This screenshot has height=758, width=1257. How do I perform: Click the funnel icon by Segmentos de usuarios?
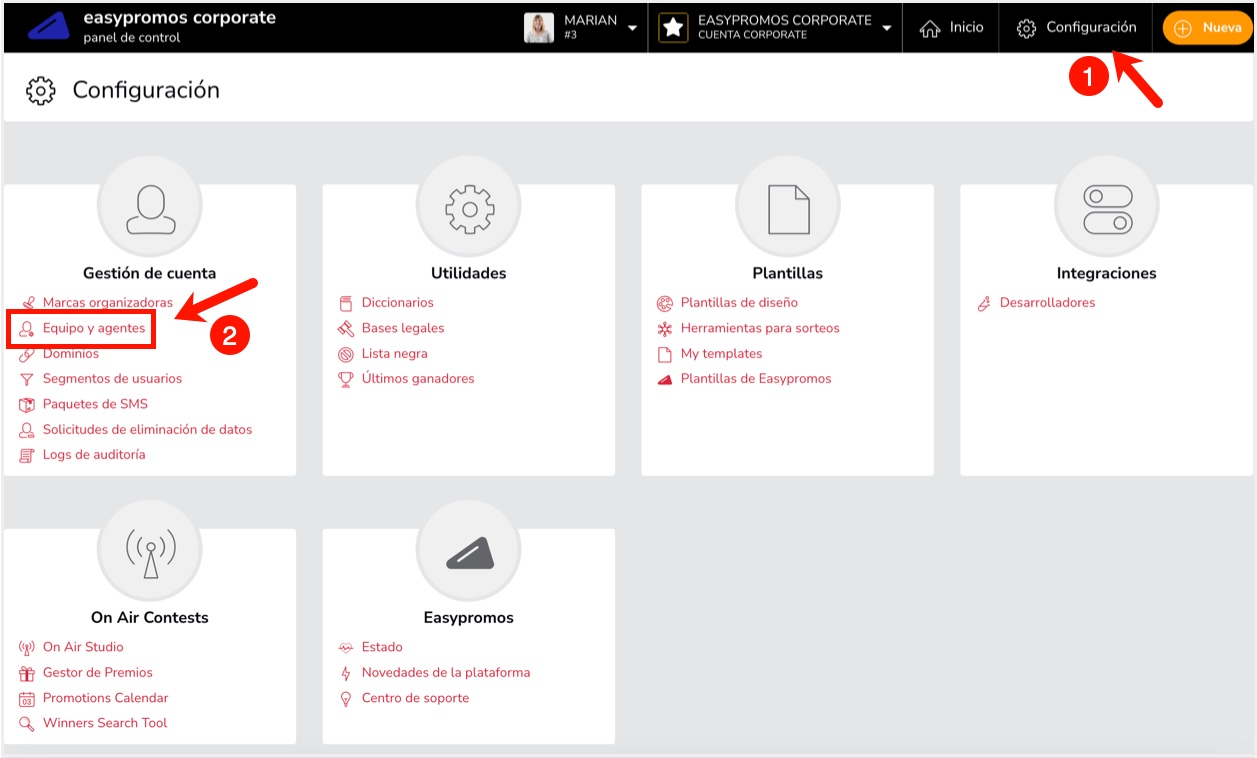27,379
